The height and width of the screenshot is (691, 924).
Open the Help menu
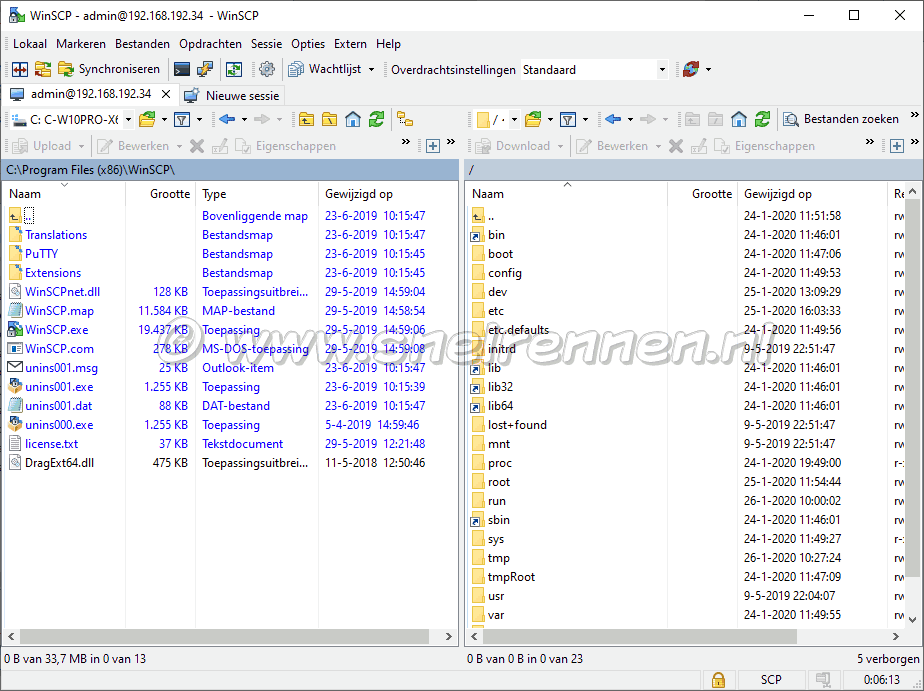pos(388,44)
